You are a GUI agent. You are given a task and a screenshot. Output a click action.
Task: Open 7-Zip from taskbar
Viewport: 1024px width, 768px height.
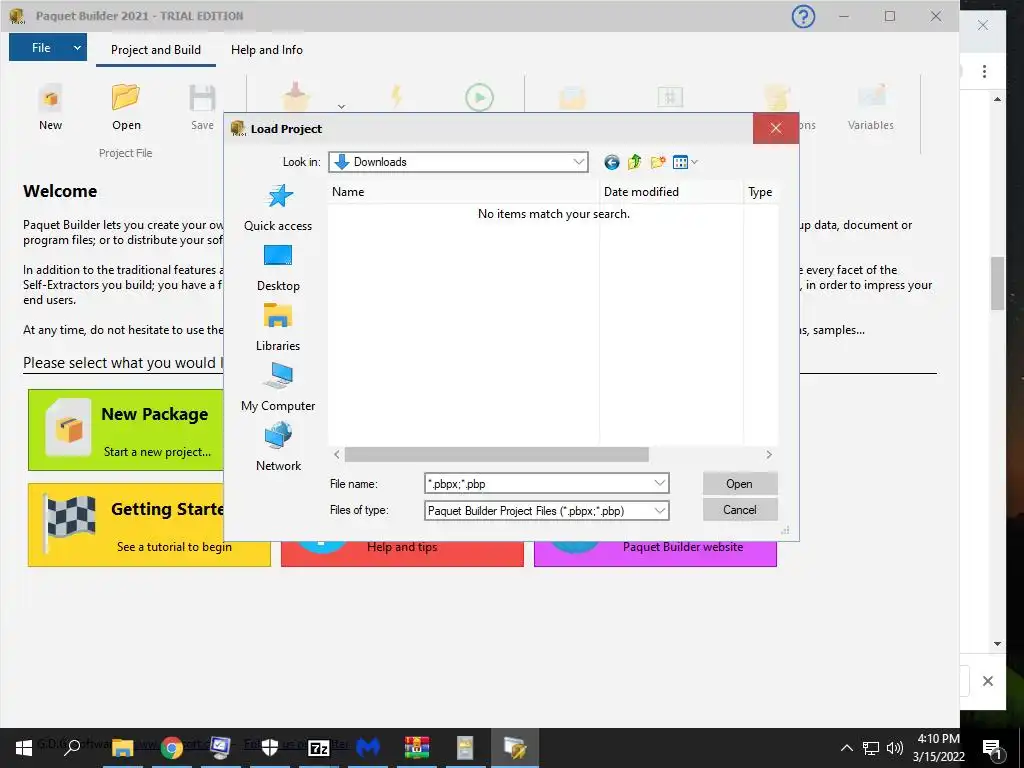click(318, 748)
